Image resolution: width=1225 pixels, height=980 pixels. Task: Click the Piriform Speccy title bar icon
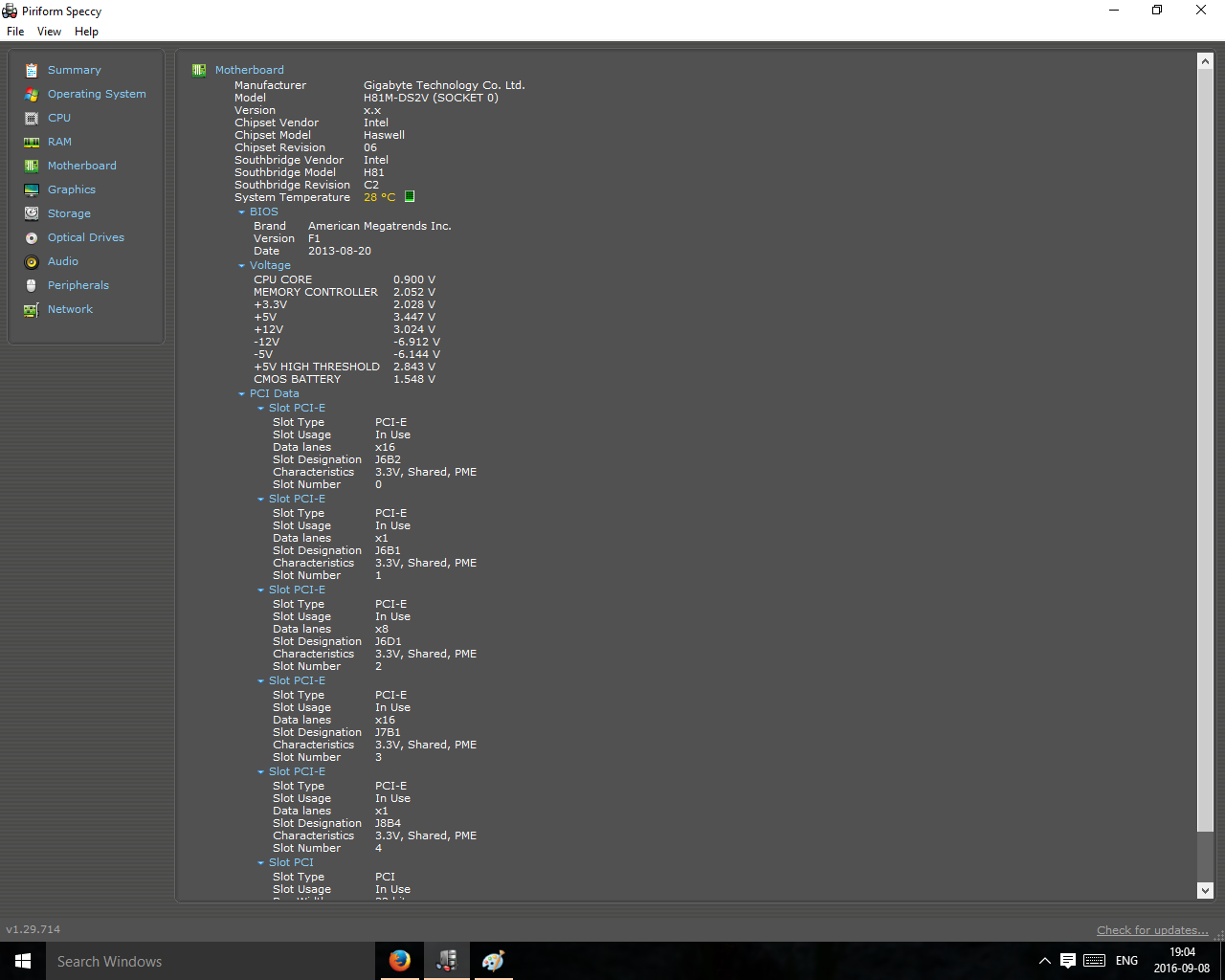(10, 11)
